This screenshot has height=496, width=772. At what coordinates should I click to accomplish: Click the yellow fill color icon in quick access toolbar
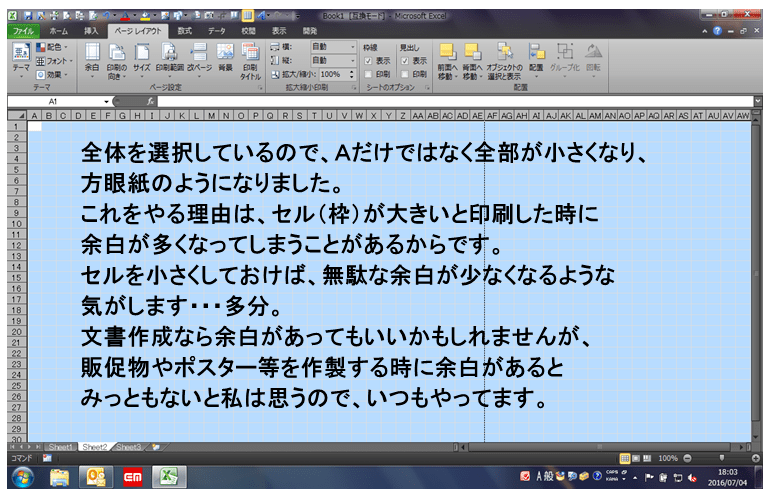coord(145,16)
